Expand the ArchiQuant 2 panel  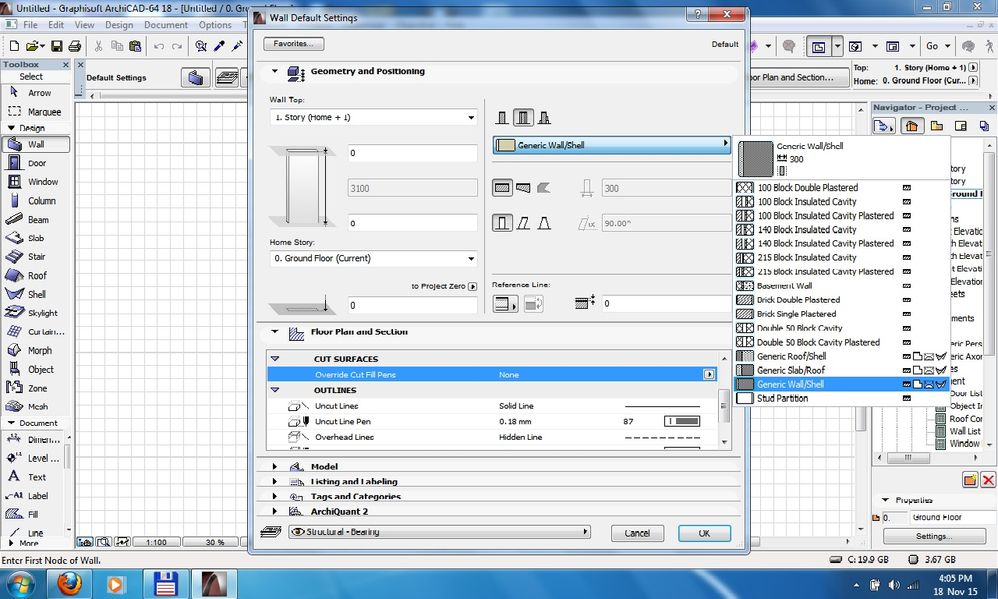click(x=275, y=511)
